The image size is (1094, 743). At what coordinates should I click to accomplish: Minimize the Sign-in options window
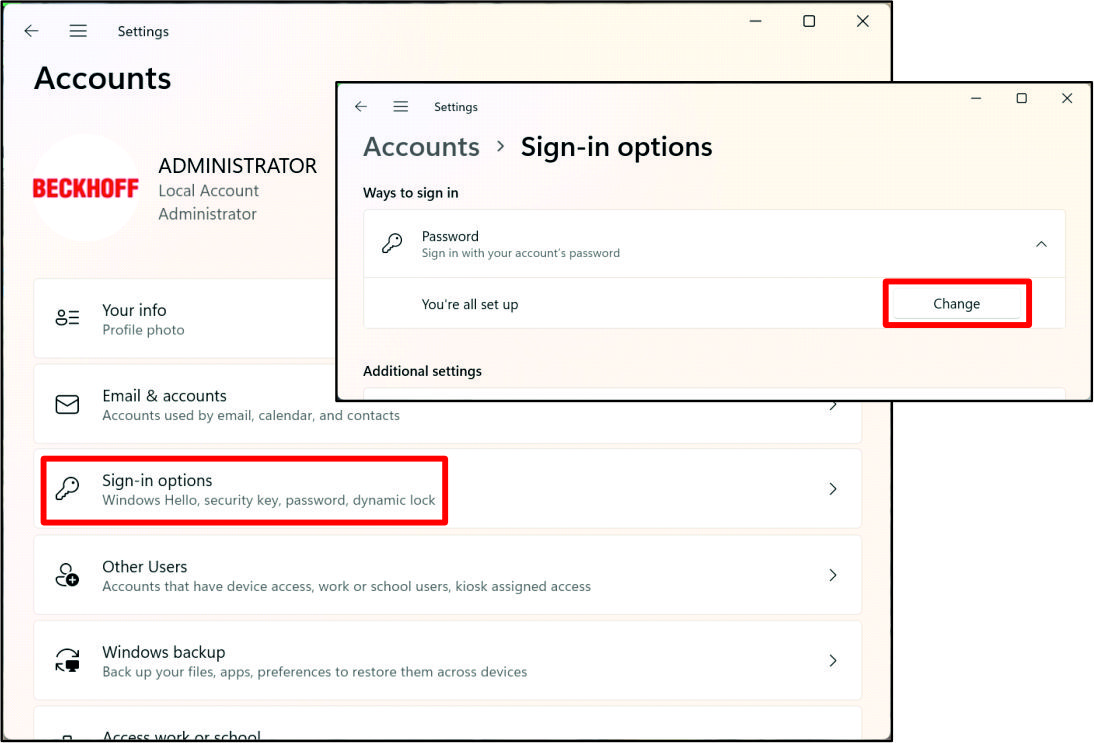pyautogui.click(x=976, y=98)
